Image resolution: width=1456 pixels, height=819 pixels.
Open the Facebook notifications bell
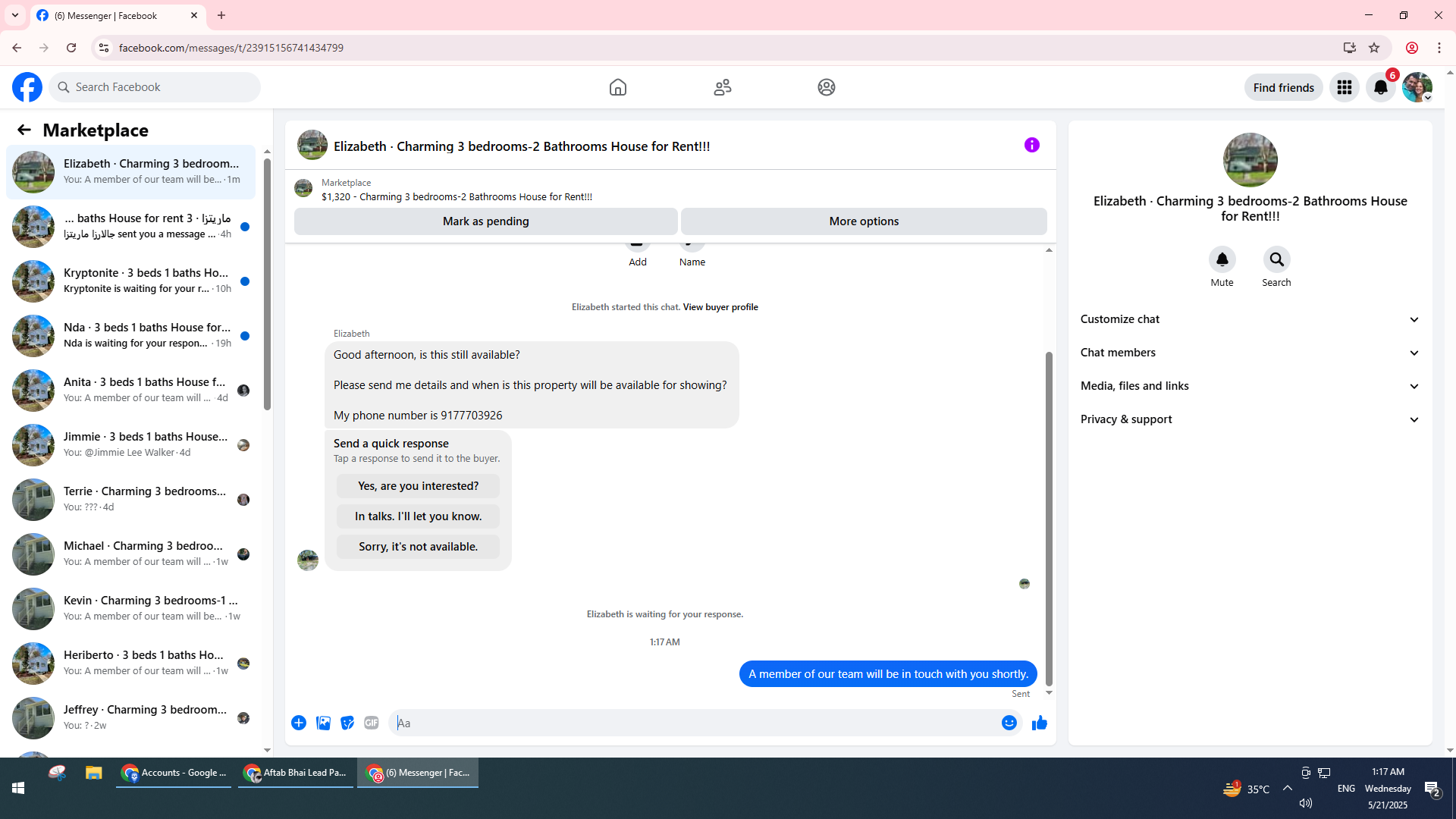tap(1380, 87)
